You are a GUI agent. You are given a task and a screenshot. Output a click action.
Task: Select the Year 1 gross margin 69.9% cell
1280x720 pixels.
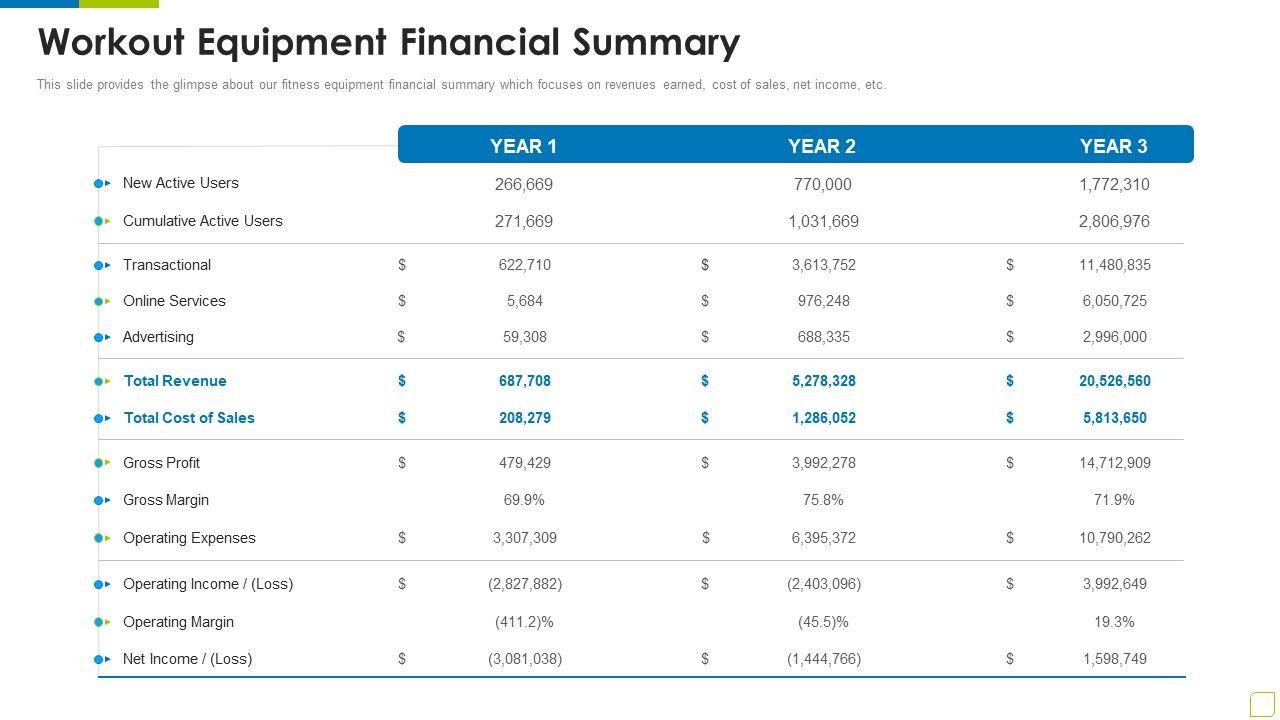[524, 500]
